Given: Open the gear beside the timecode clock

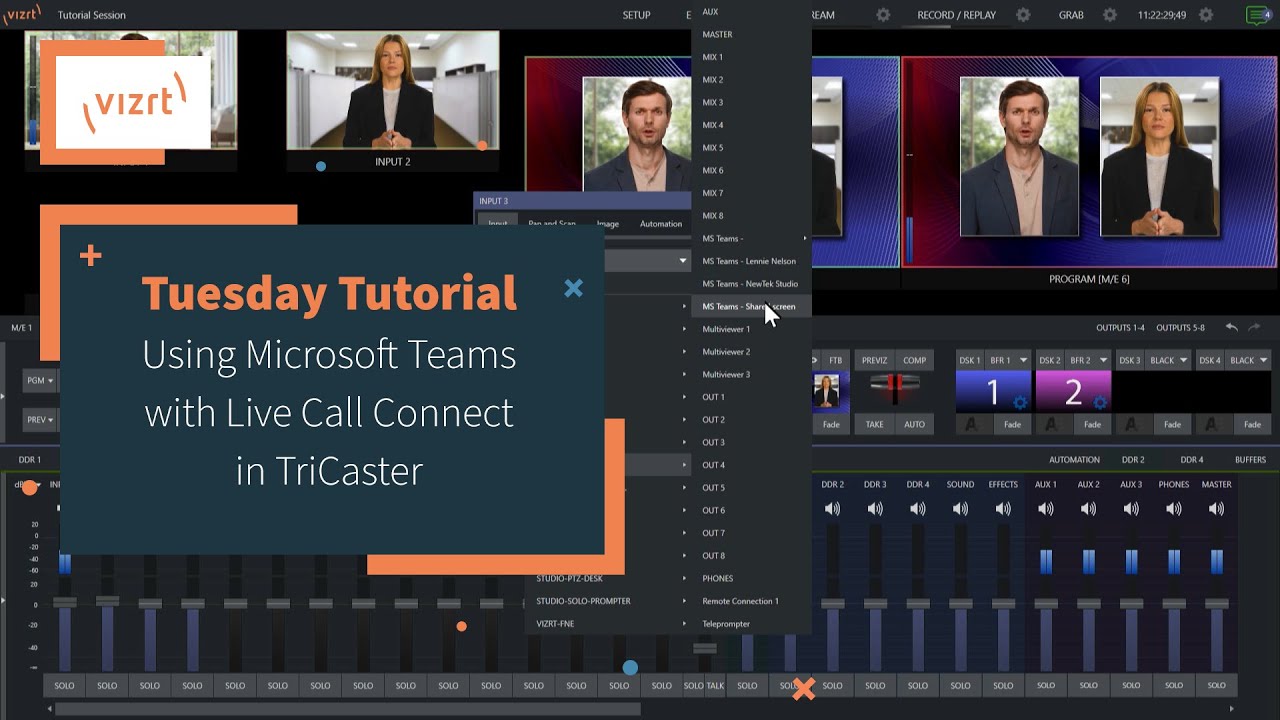Looking at the screenshot, I should 1206,15.
